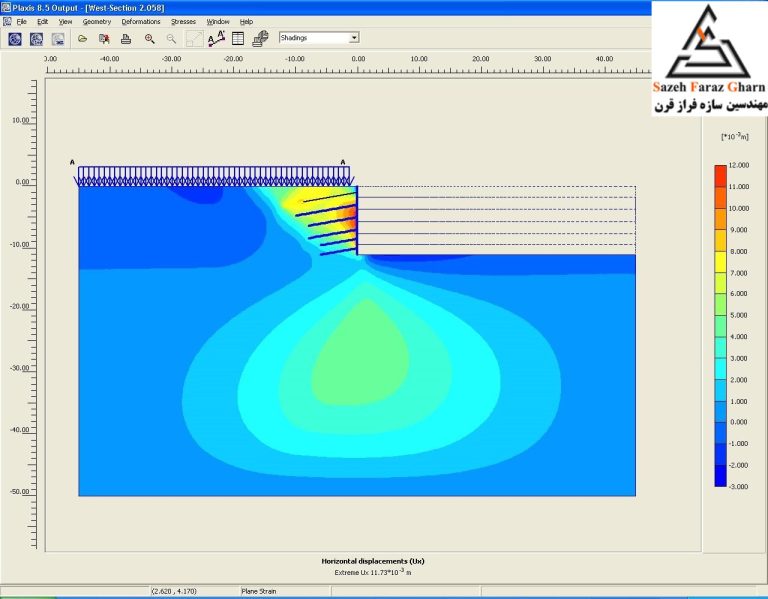The width and height of the screenshot is (768, 599).
Task: Click the Extreme Ux 11.73*10^-3 m text
Action: coord(373,572)
